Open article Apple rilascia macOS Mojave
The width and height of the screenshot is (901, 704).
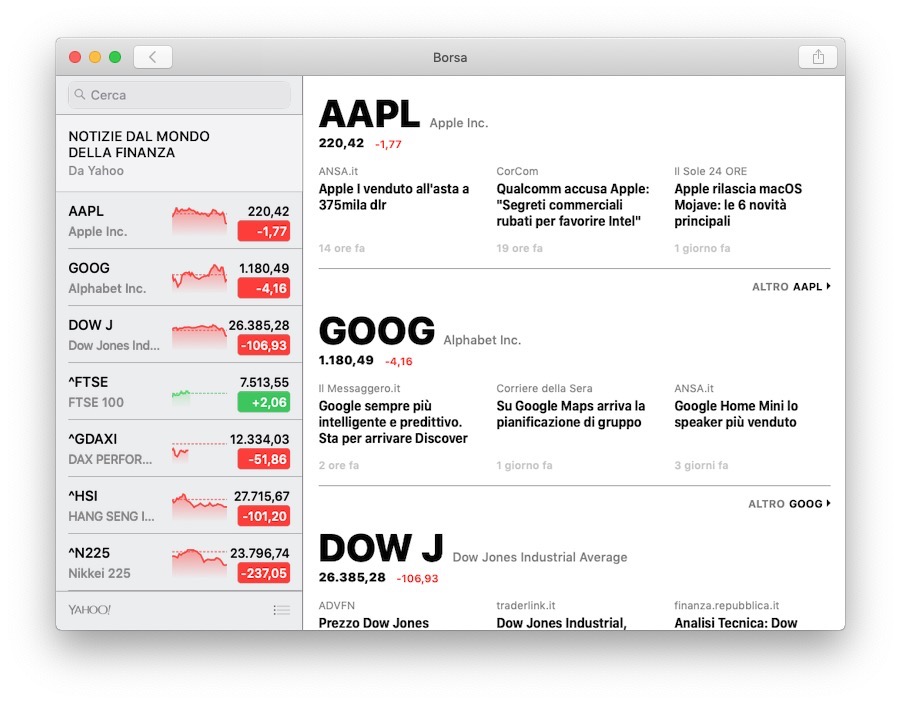[738, 205]
